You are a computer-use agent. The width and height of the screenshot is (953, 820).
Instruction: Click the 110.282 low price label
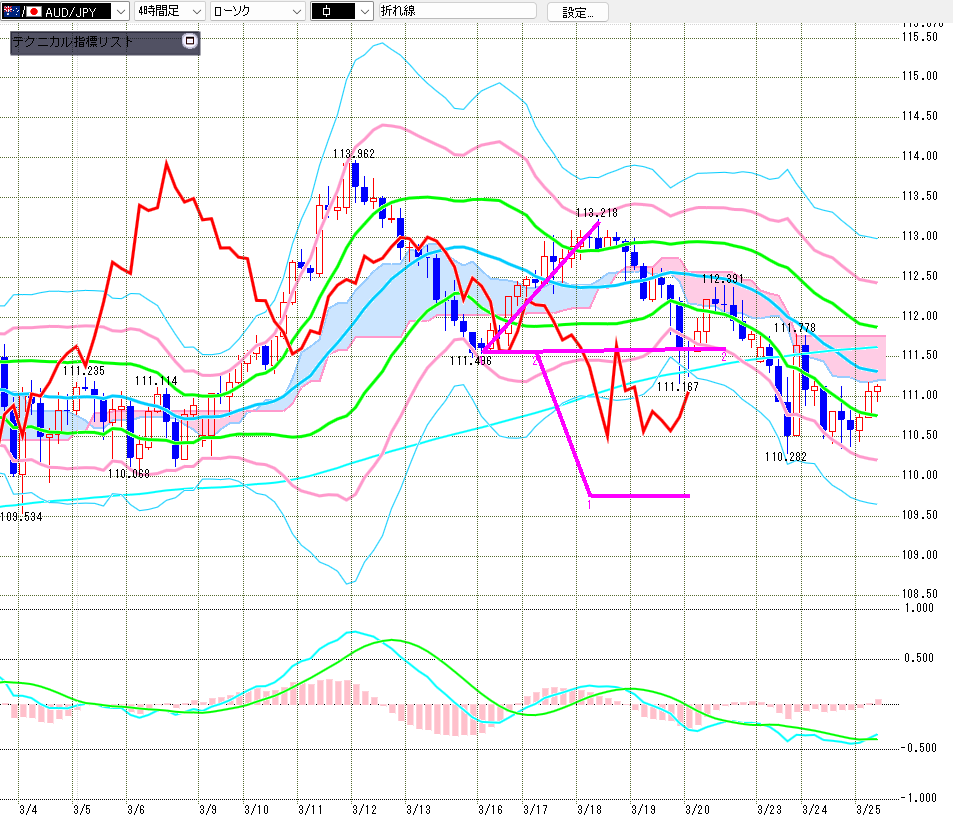(x=785, y=456)
